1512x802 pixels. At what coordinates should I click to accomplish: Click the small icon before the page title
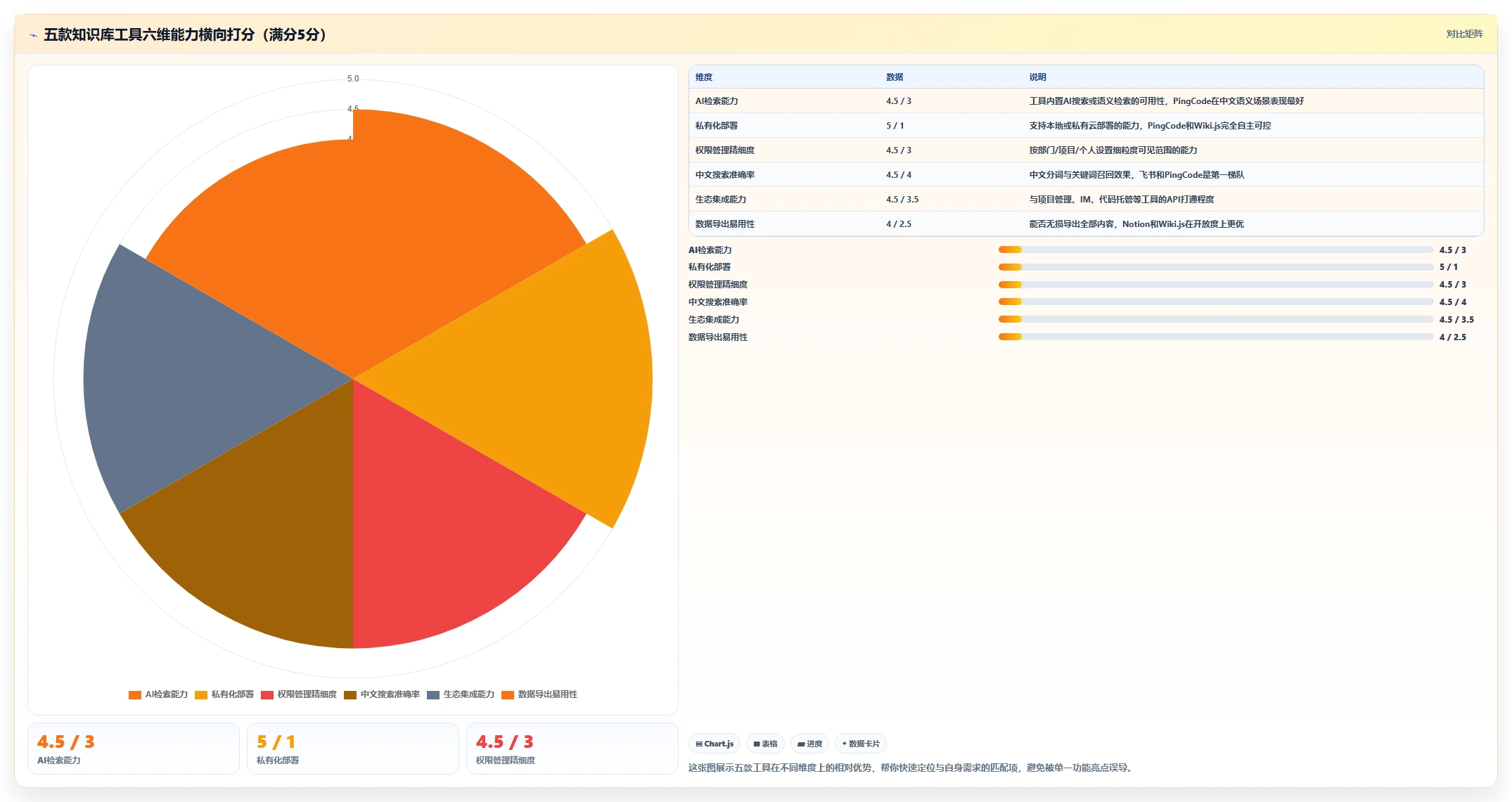(x=33, y=35)
